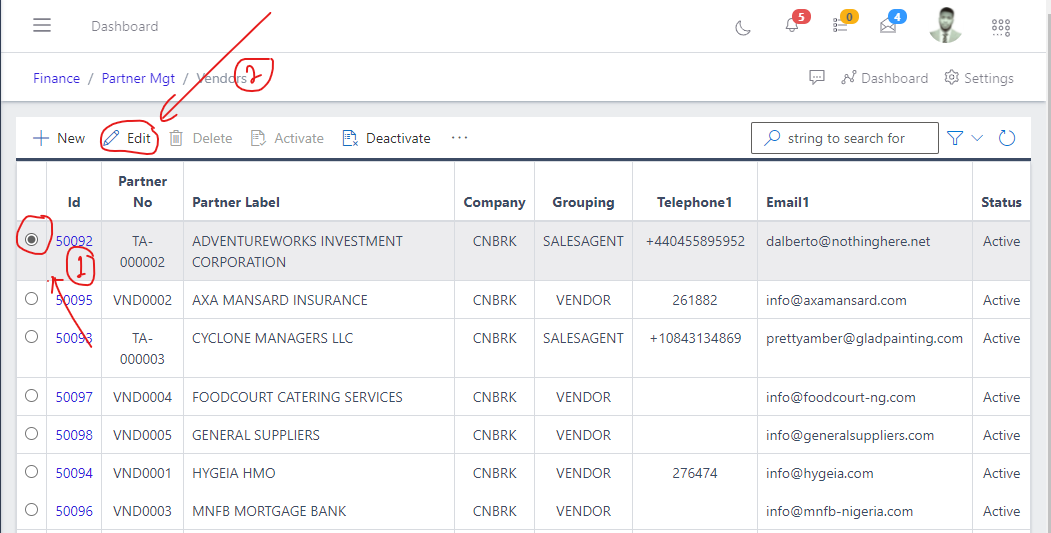Screen dimensions: 1051x533
Task: Click MNFB MORTGAGE BANK partner label
Action: tap(269, 512)
